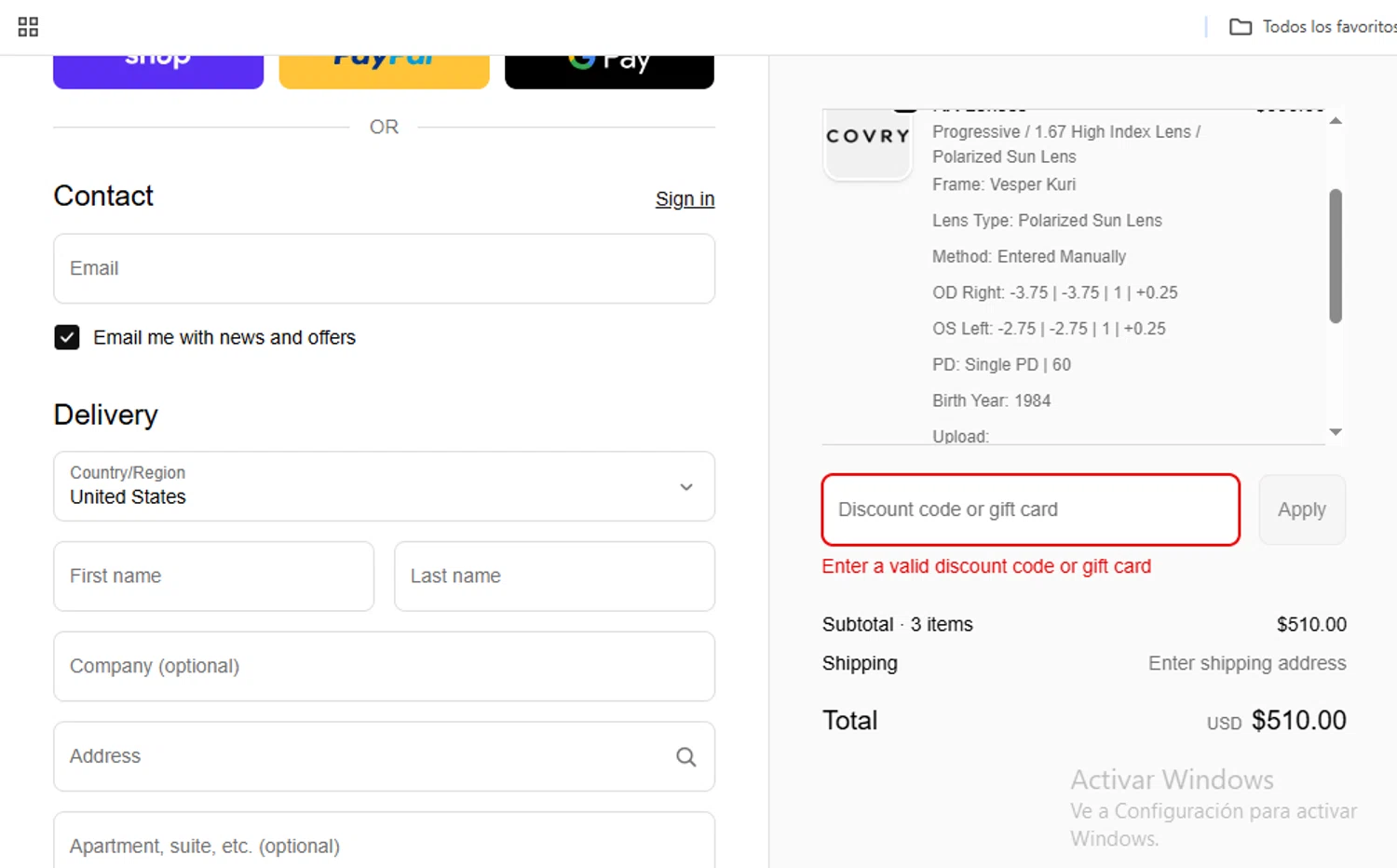
Task: Click the Contact section heading
Action: click(x=103, y=197)
